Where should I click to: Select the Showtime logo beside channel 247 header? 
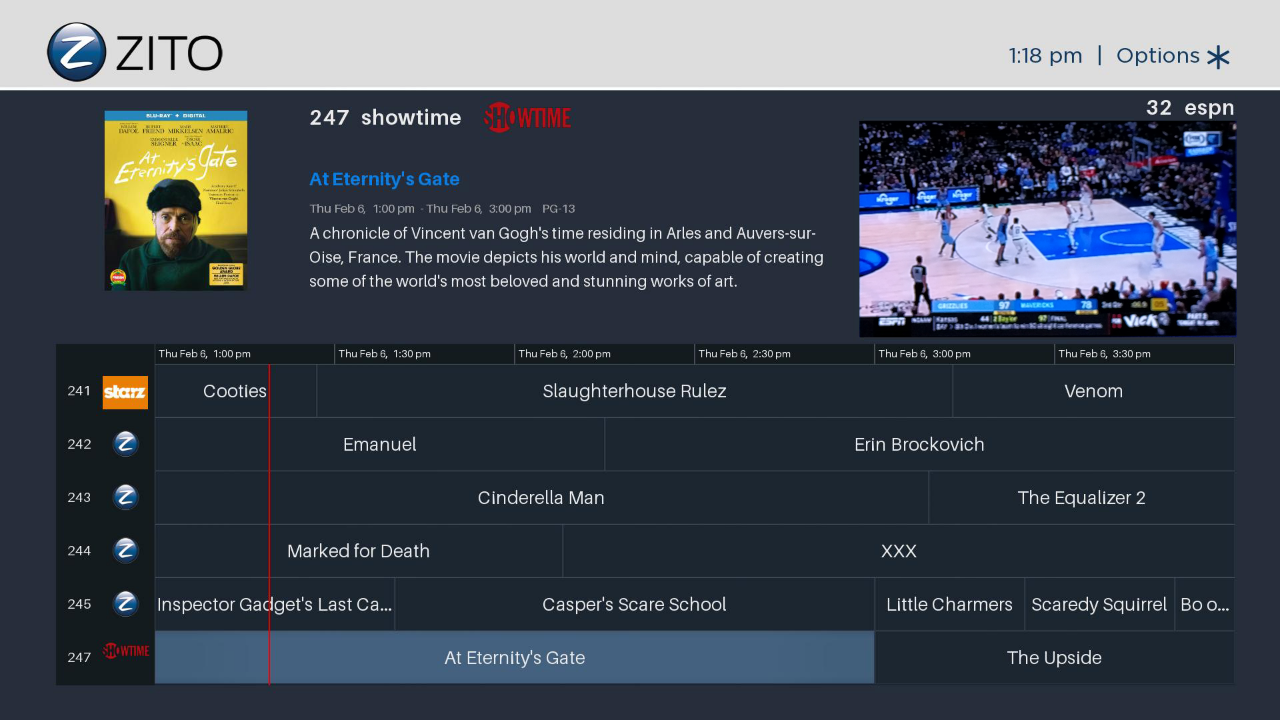pyautogui.click(x=527, y=117)
